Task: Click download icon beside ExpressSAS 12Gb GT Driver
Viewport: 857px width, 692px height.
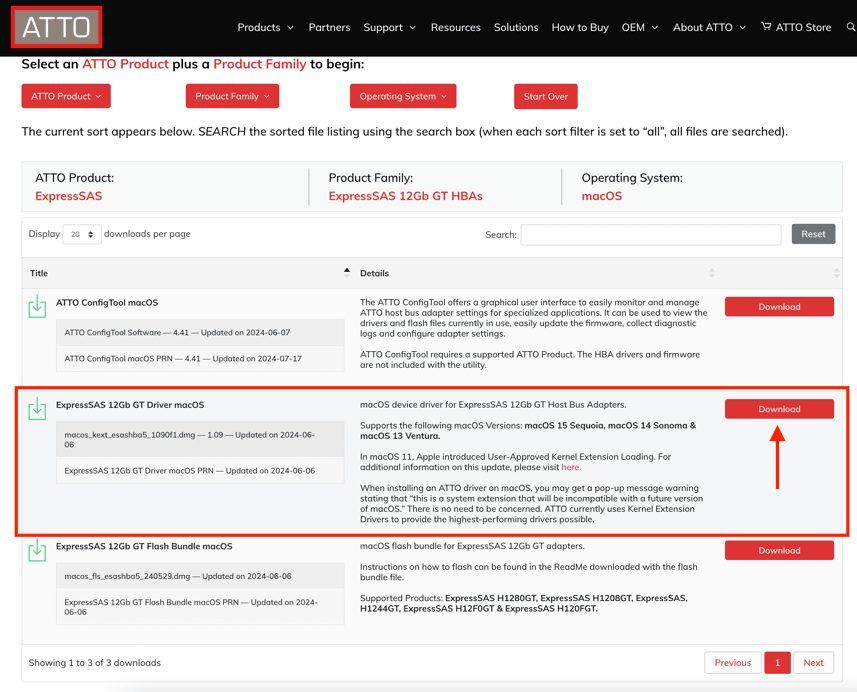Action: [x=37, y=409]
